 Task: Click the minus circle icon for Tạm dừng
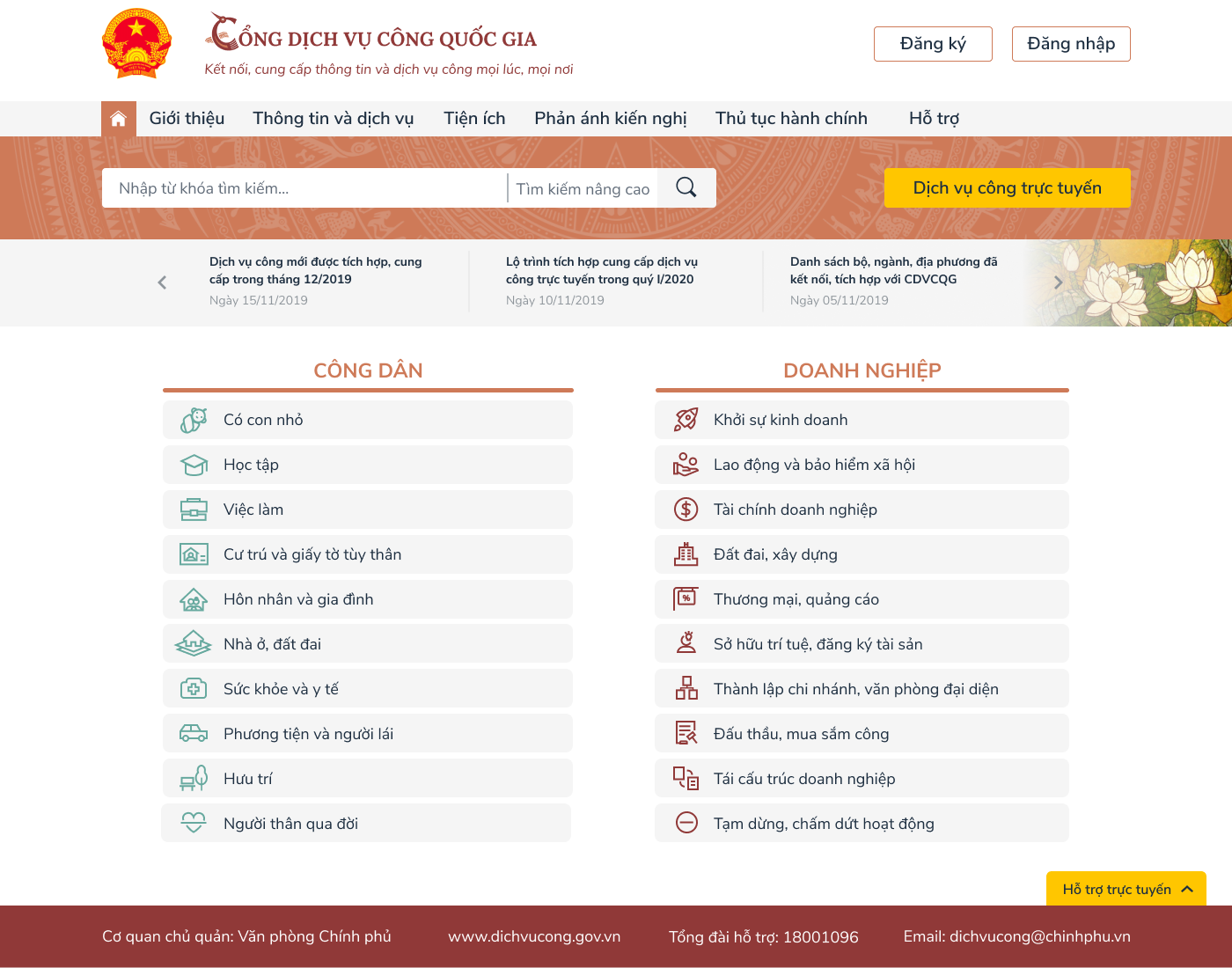tap(686, 823)
